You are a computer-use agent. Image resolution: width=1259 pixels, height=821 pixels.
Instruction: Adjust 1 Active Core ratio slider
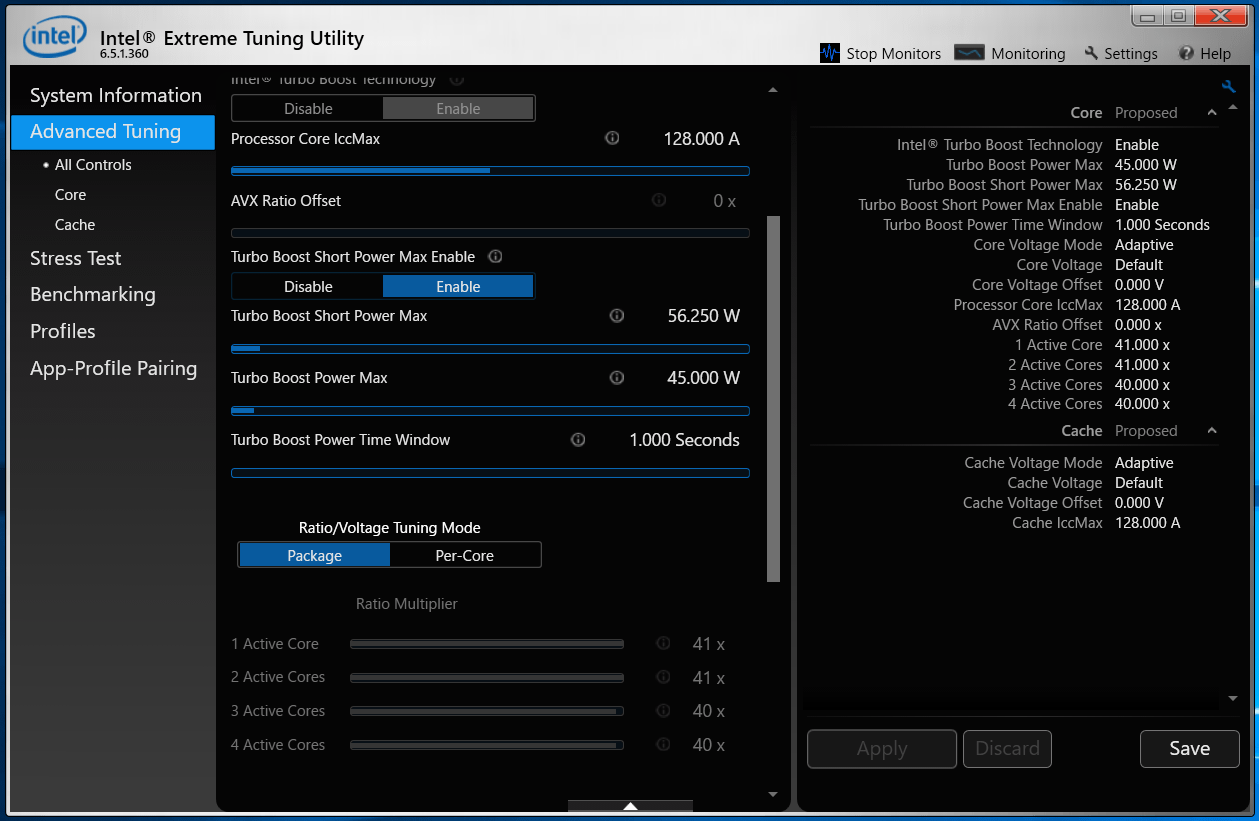pos(487,645)
